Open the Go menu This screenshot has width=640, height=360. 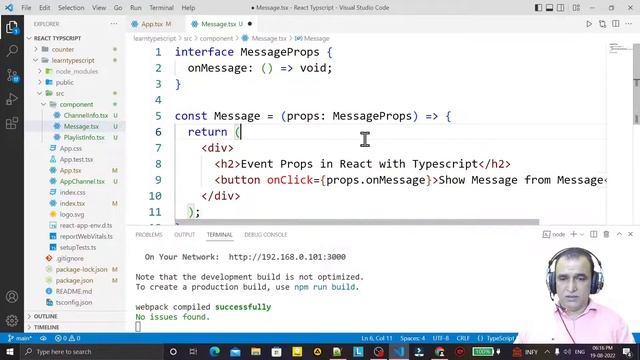point(118,8)
